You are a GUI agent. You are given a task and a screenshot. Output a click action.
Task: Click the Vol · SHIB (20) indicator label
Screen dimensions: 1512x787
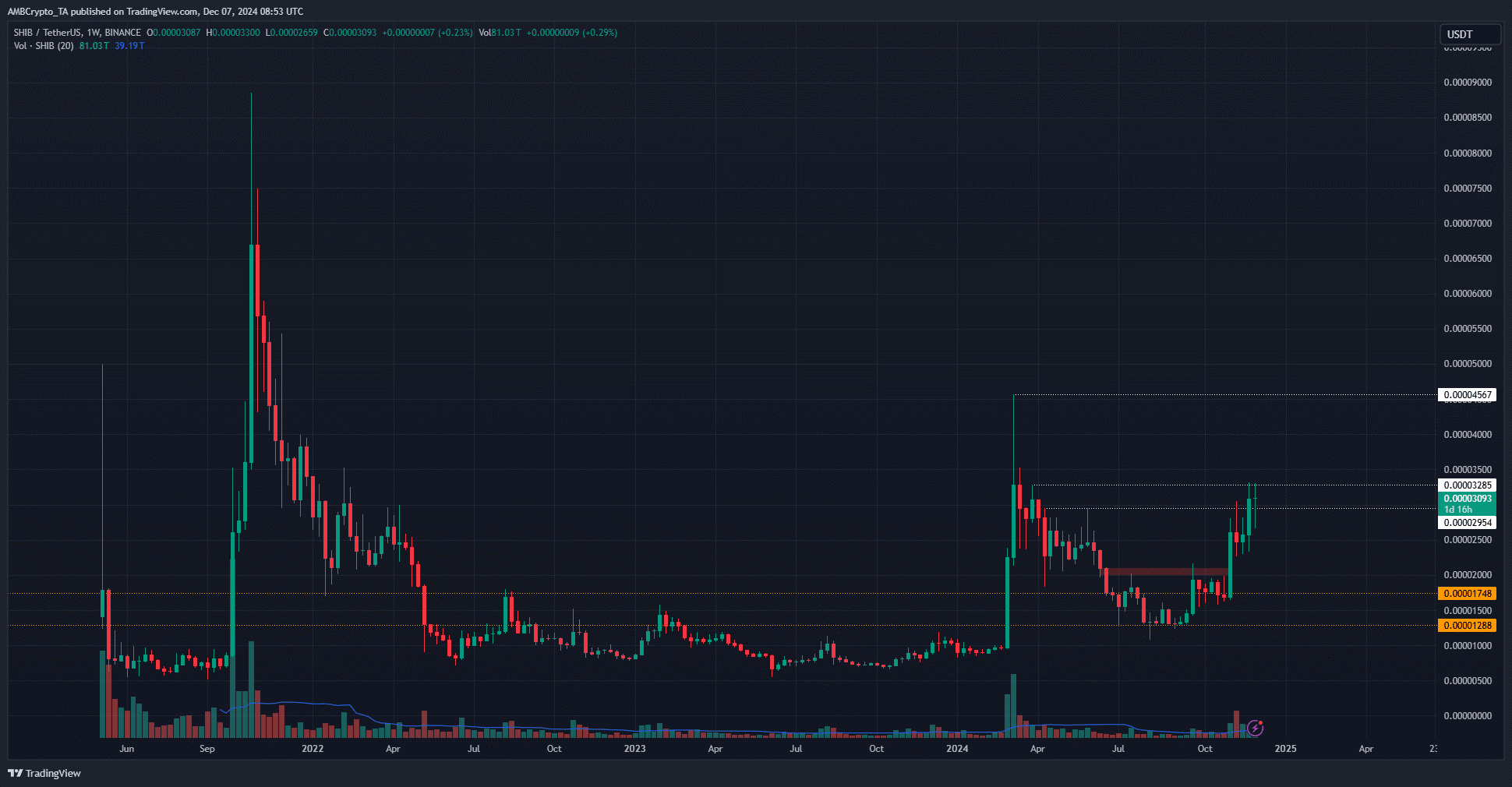click(44, 46)
